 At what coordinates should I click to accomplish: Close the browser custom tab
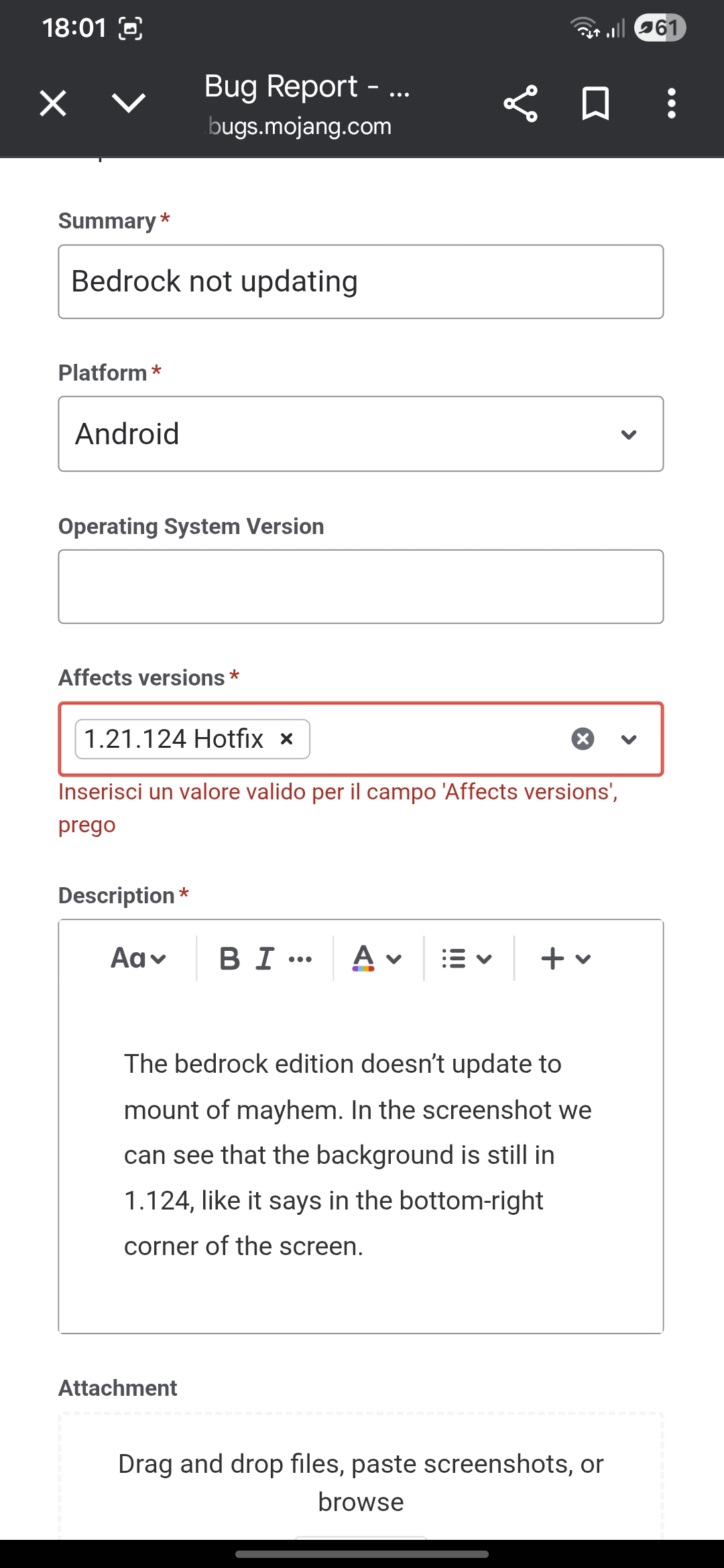coord(53,104)
